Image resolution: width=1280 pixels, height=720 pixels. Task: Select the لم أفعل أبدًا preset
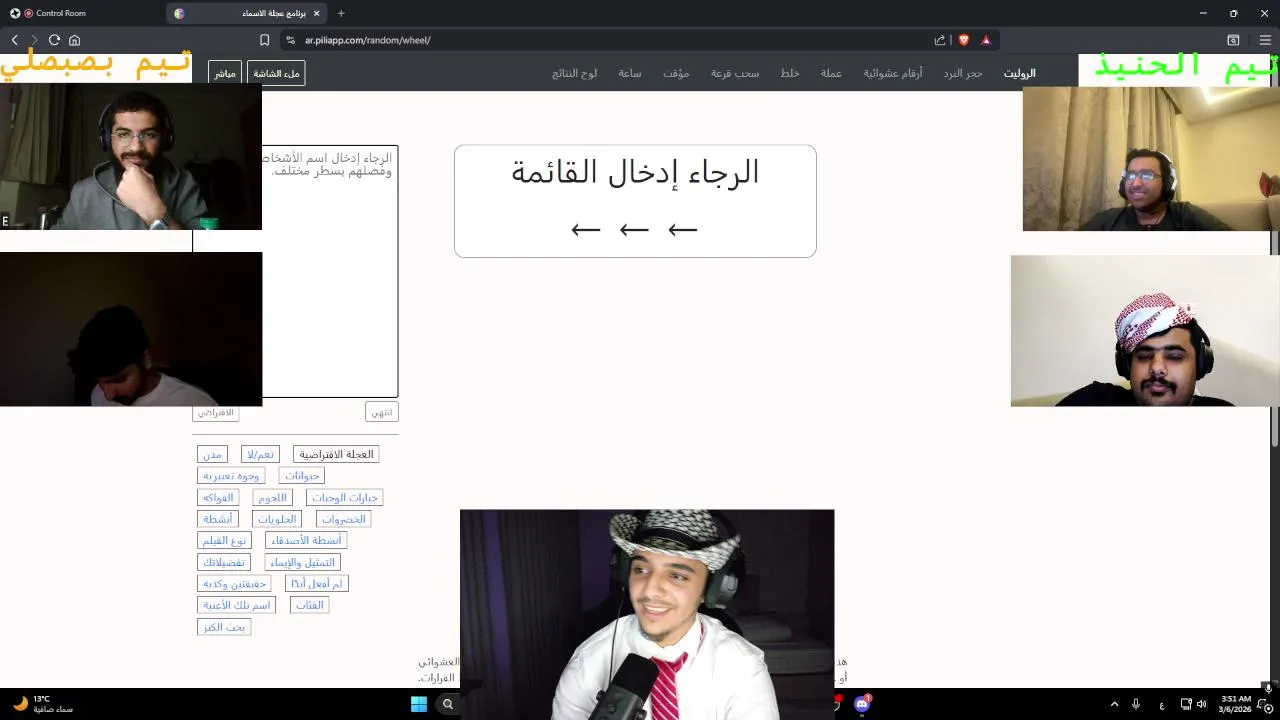coord(316,583)
